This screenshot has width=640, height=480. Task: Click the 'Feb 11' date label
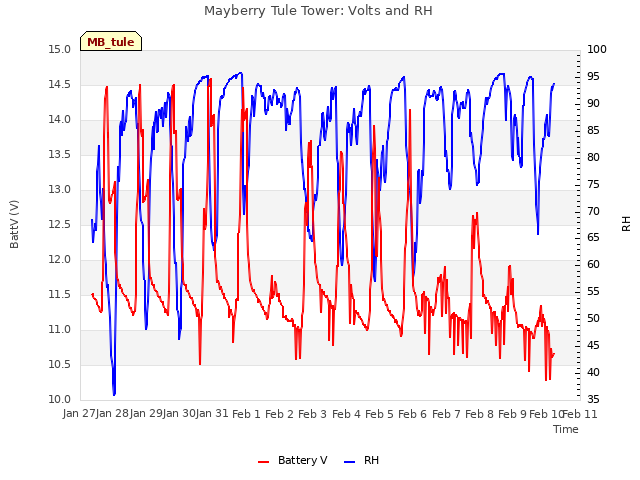(580, 414)
